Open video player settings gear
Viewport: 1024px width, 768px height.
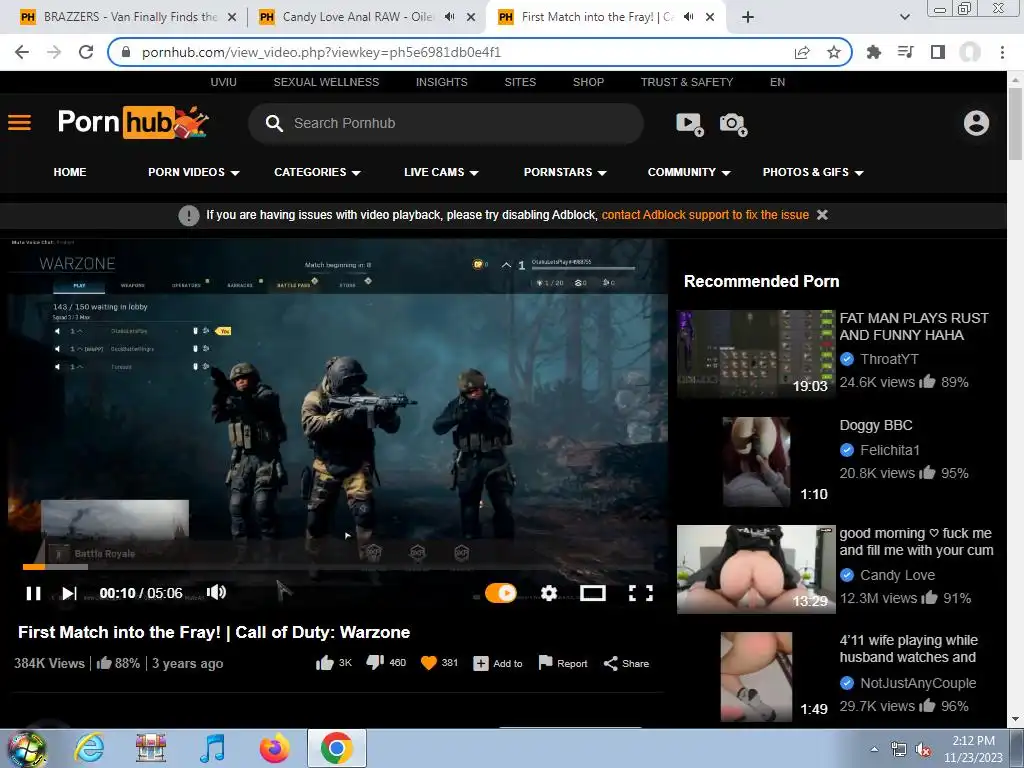pyautogui.click(x=549, y=593)
